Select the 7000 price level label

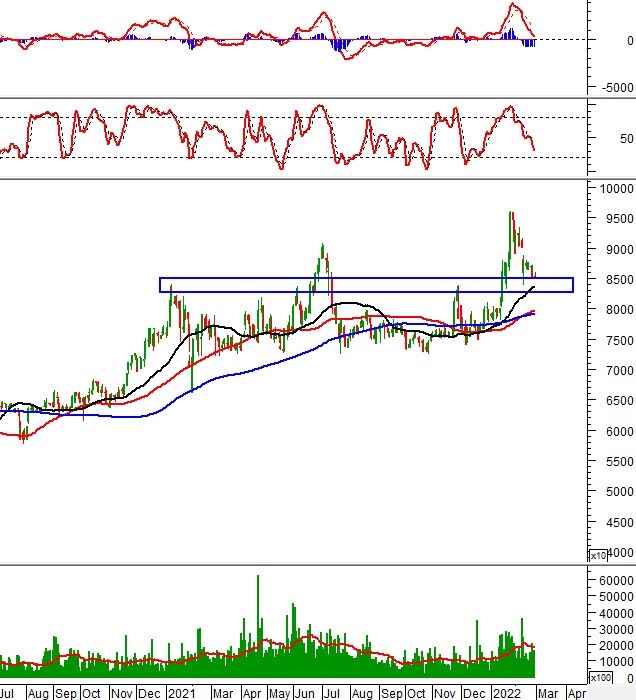pyautogui.click(x=620, y=371)
